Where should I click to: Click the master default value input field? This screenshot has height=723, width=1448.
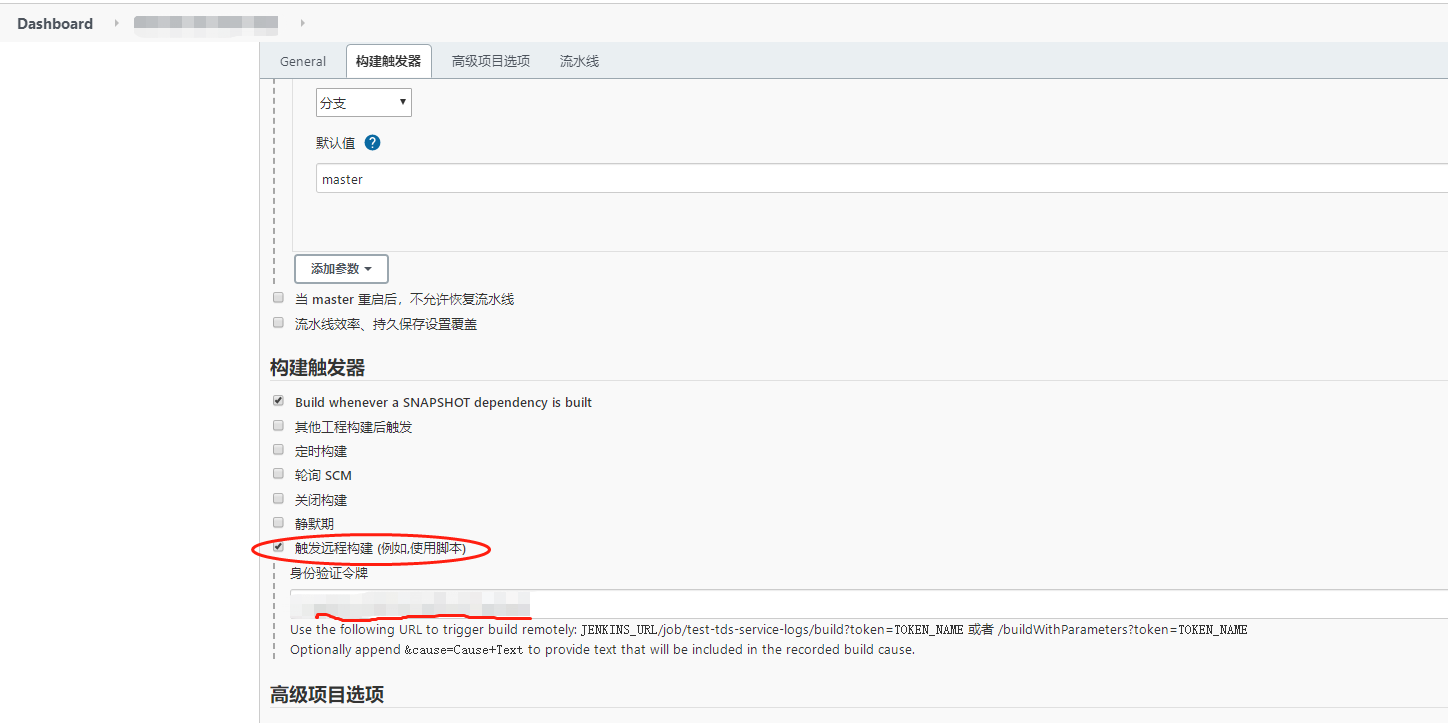coord(500,178)
